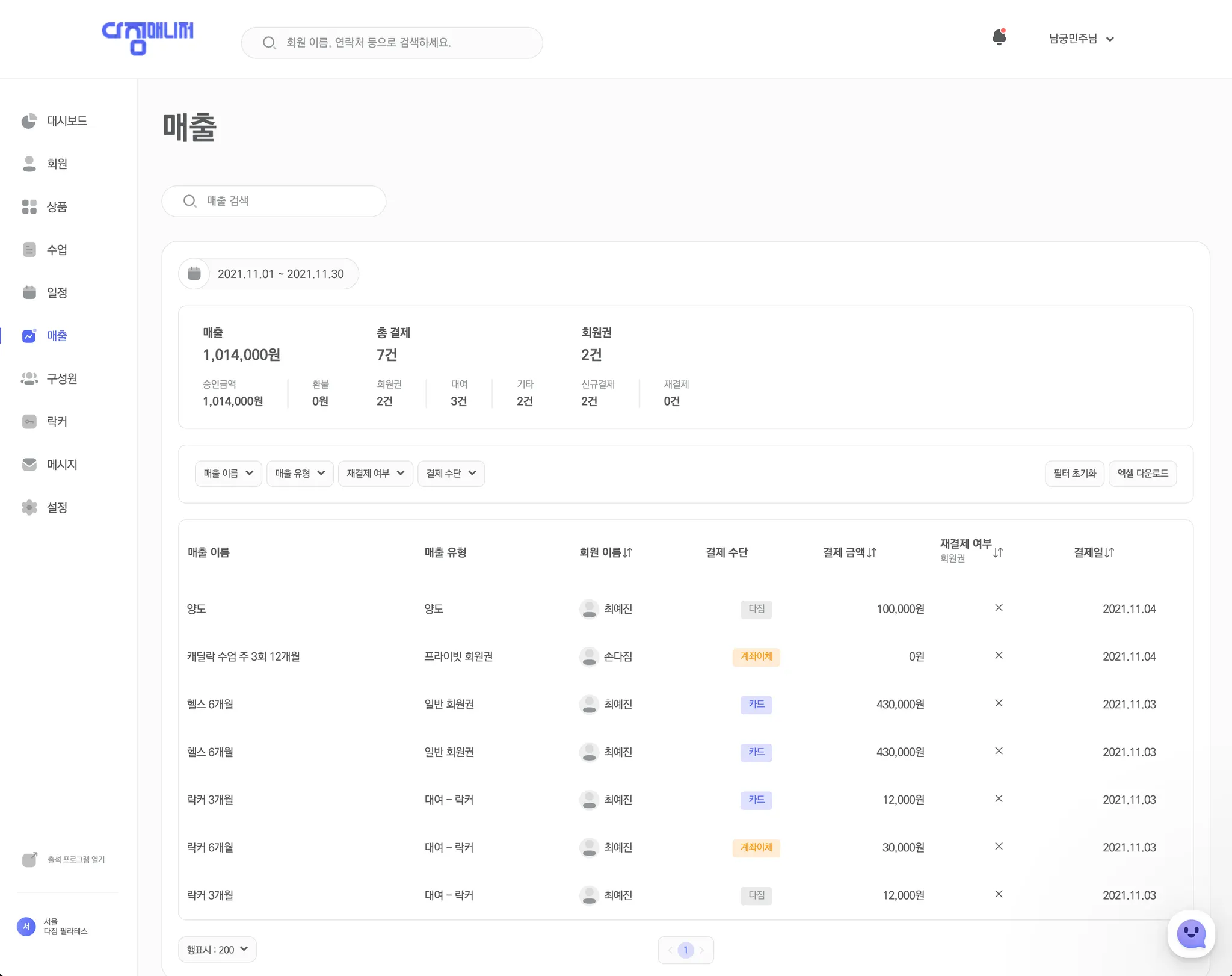Click the notification bell icon
Viewport: 1232px width, 976px height.
coord(999,38)
